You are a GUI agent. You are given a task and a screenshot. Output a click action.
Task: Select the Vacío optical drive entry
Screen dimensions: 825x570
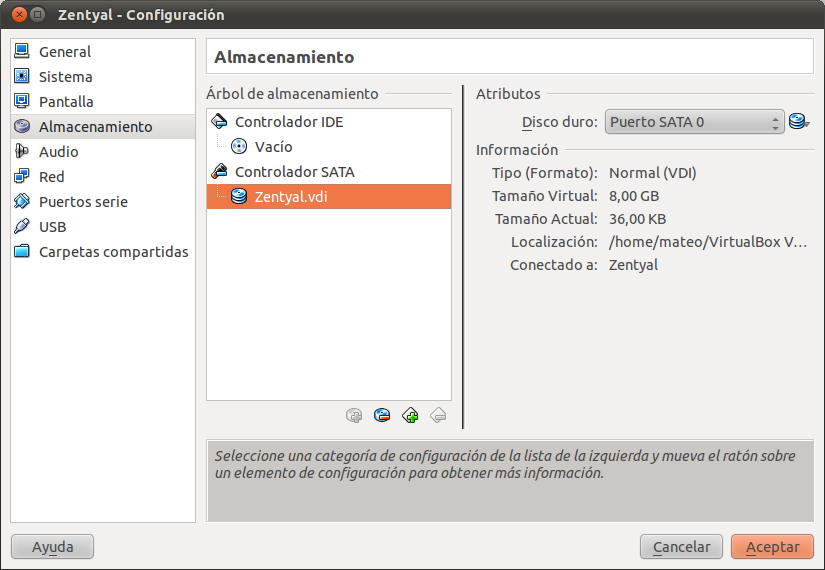[329, 147]
